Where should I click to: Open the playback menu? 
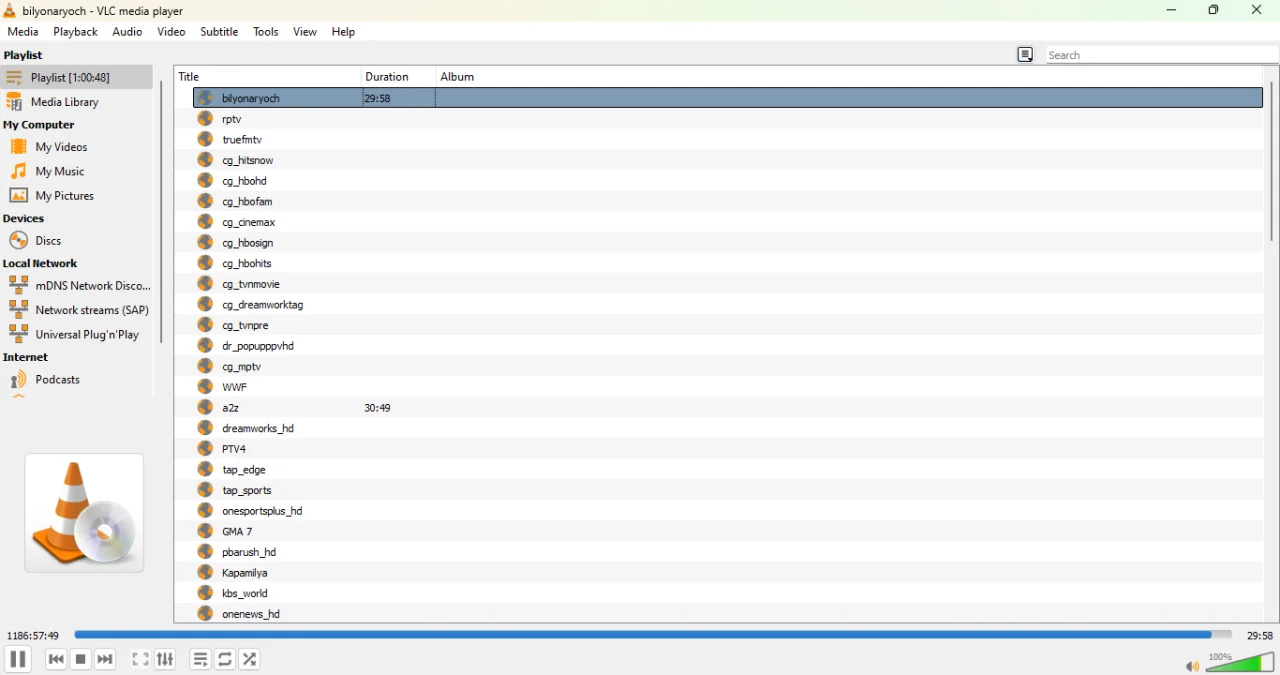click(75, 32)
